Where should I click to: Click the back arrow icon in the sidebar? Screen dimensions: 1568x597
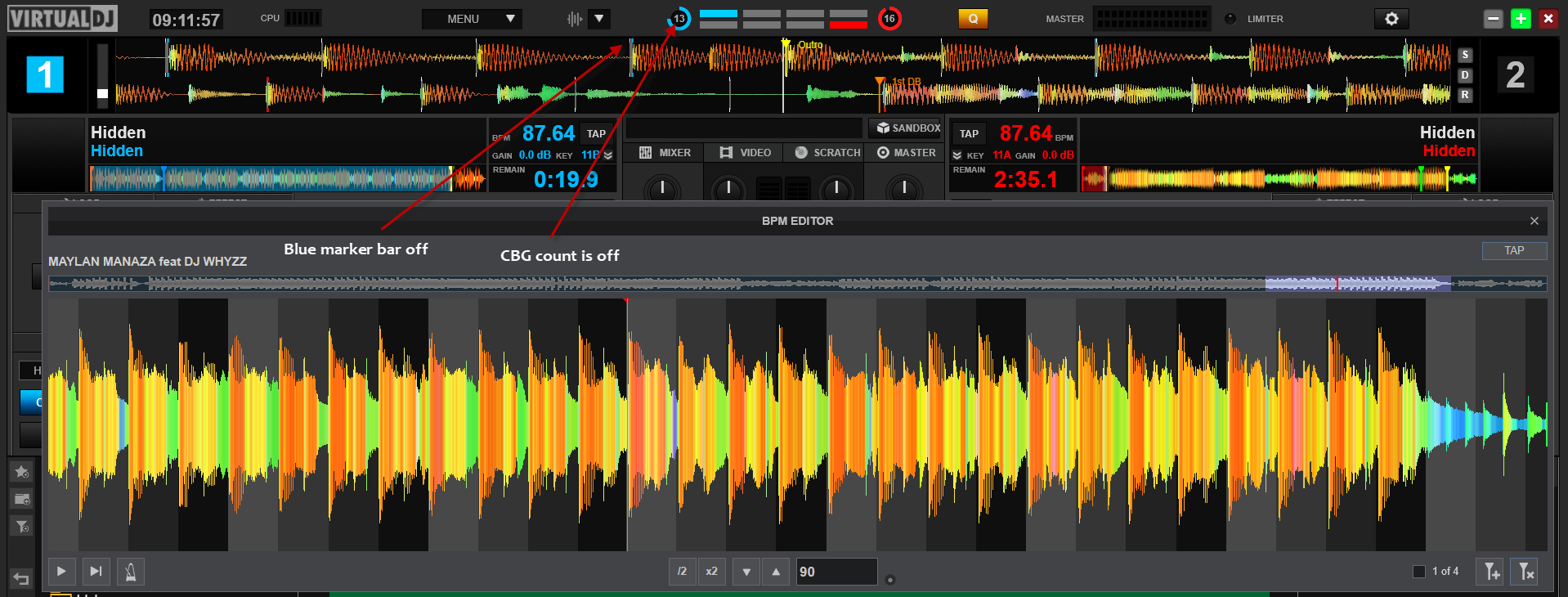21,578
